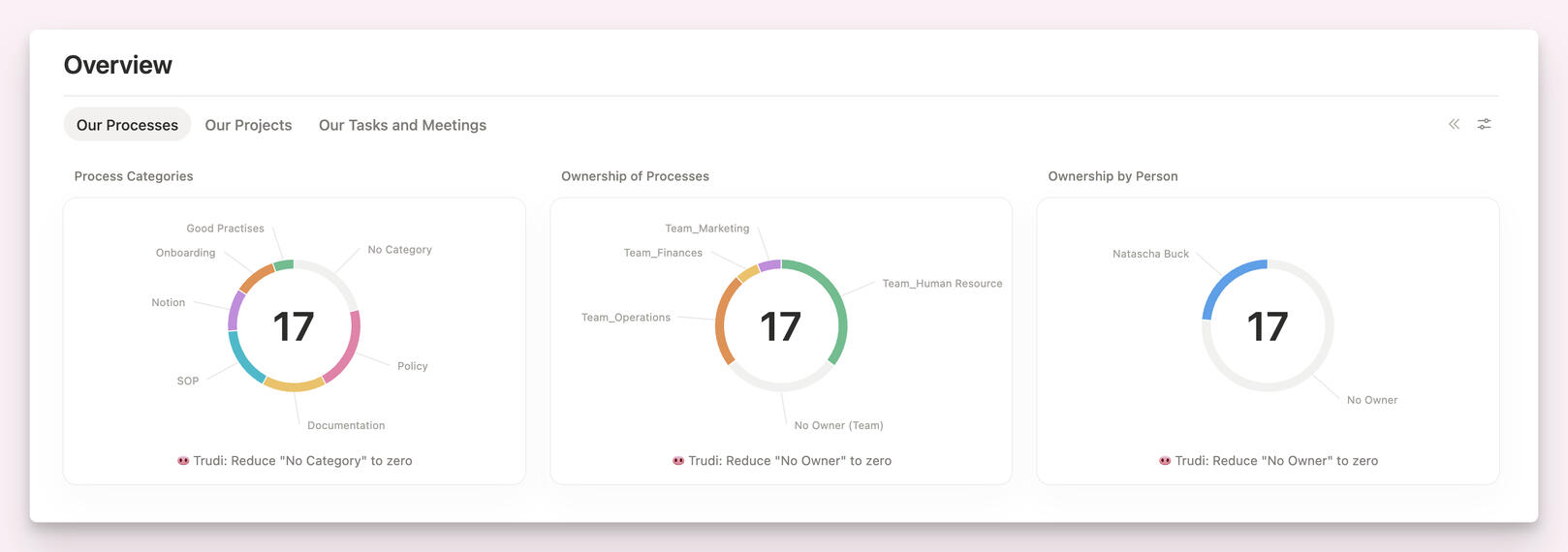Viewport: 1568px width, 552px height.
Task: Click 17 total in Ownership of Processes donut
Action: pyautogui.click(x=780, y=326)
